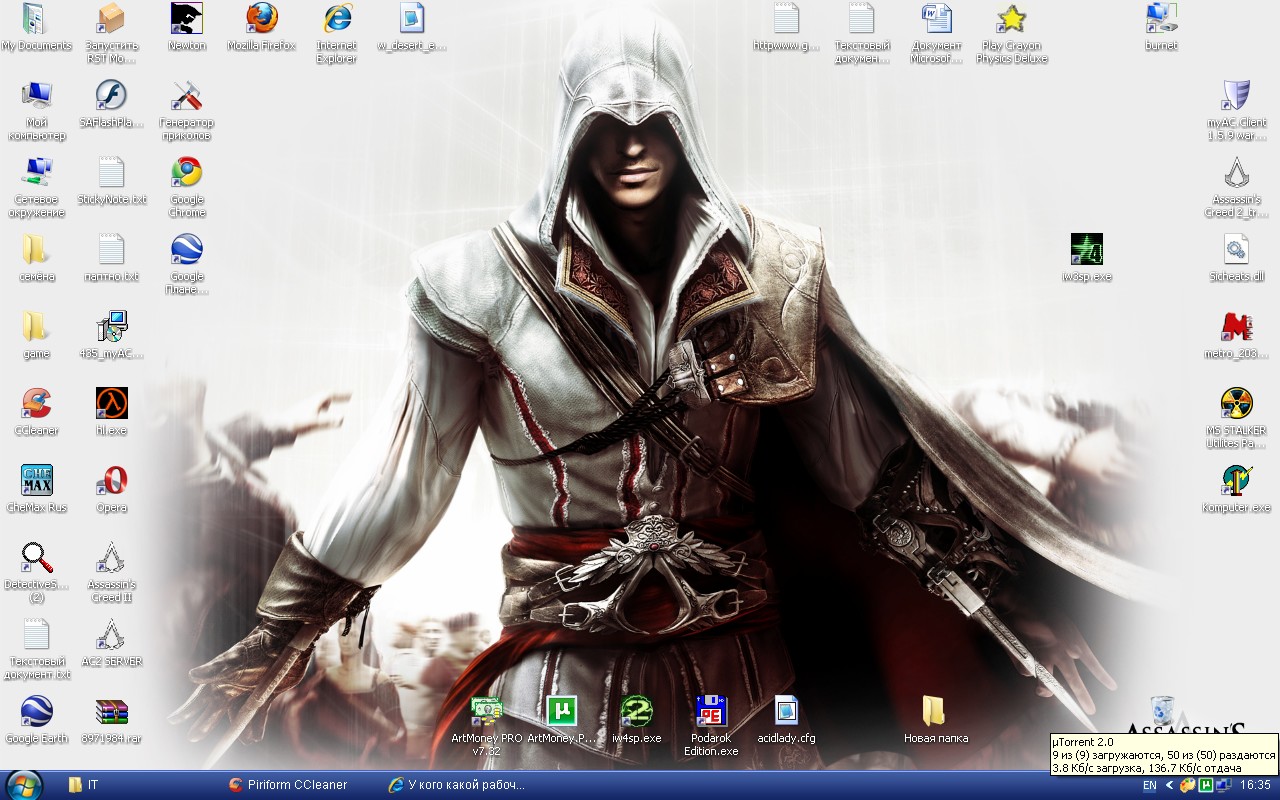
Task: Select the Recycle Bin icon
Action: (1162, 710)
